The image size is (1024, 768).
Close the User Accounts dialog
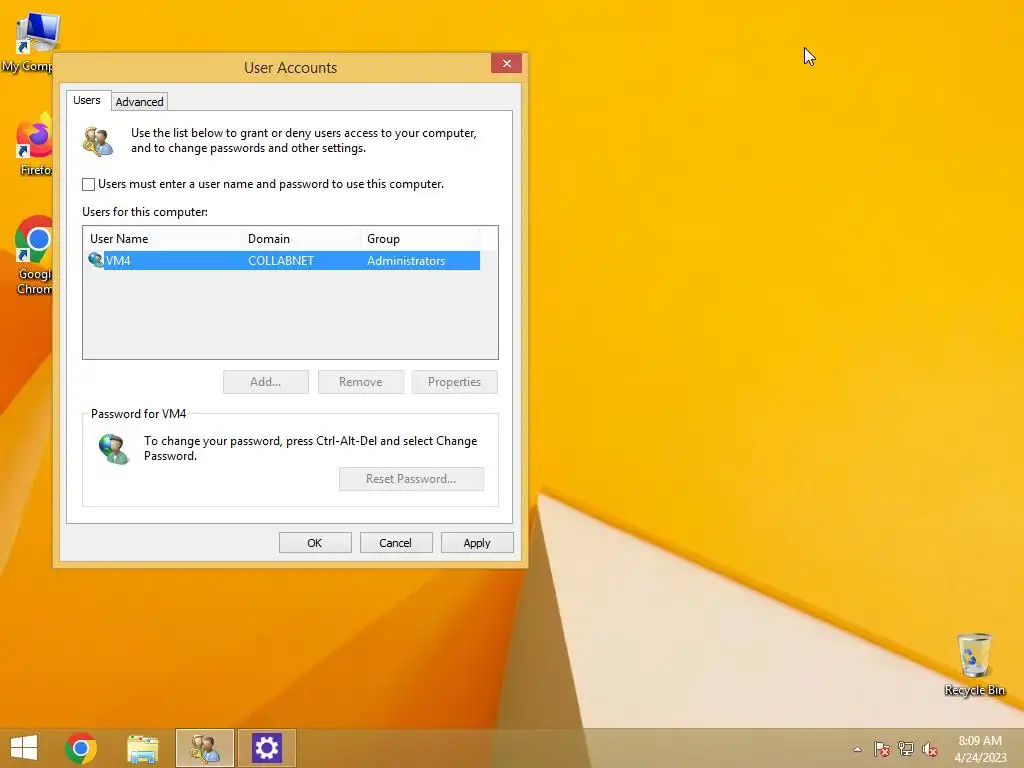click(x=507, y=63)
